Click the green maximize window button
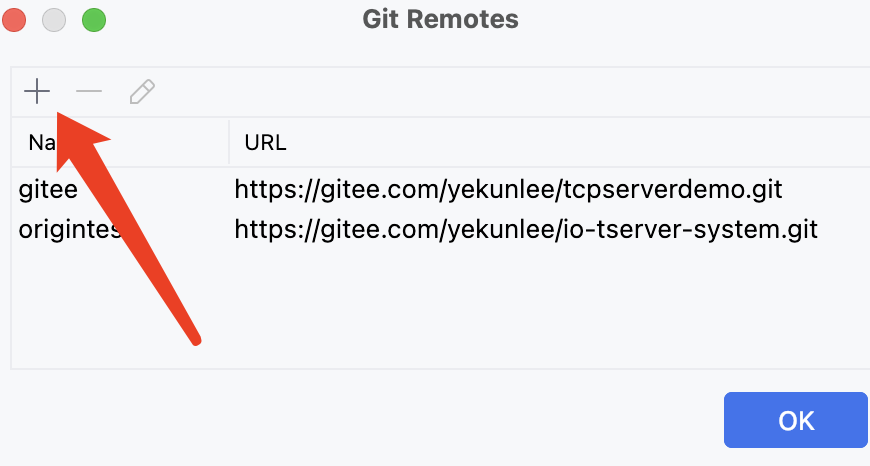Screen dimensions: 870x466 coord(93,19)
